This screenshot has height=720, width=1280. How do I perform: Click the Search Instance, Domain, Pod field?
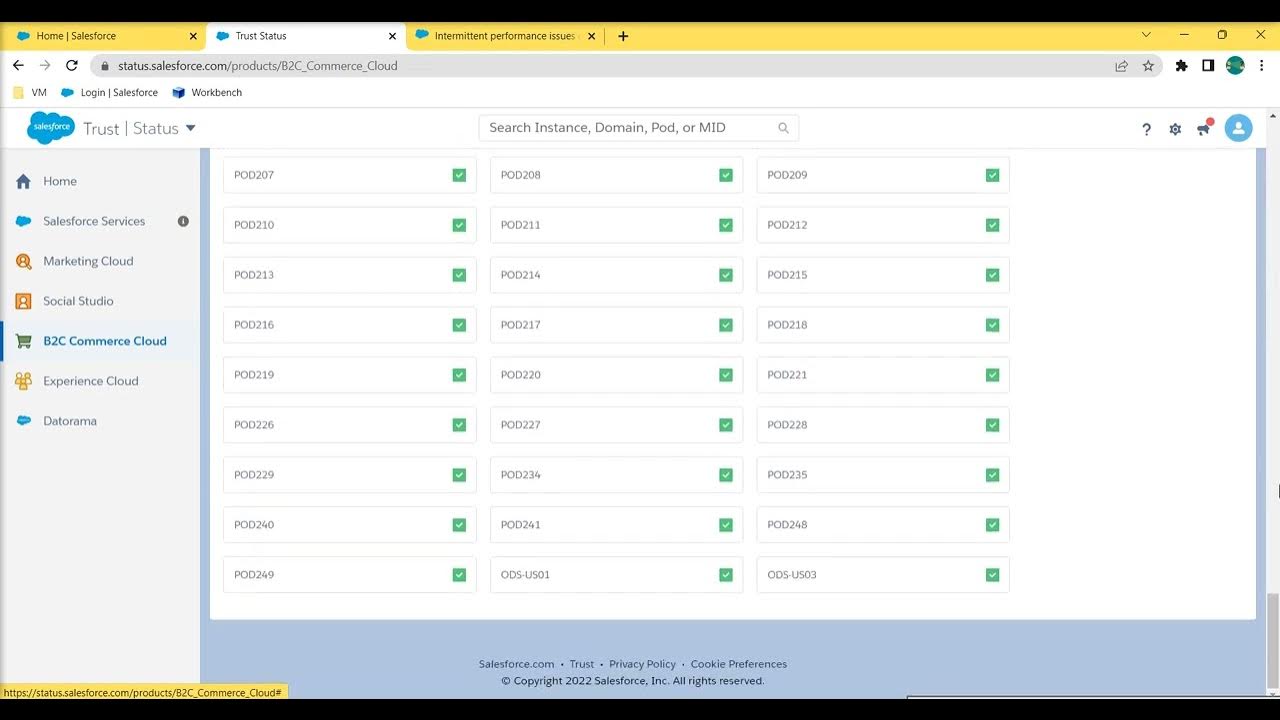pyautogui.click(x=638, y=128)
